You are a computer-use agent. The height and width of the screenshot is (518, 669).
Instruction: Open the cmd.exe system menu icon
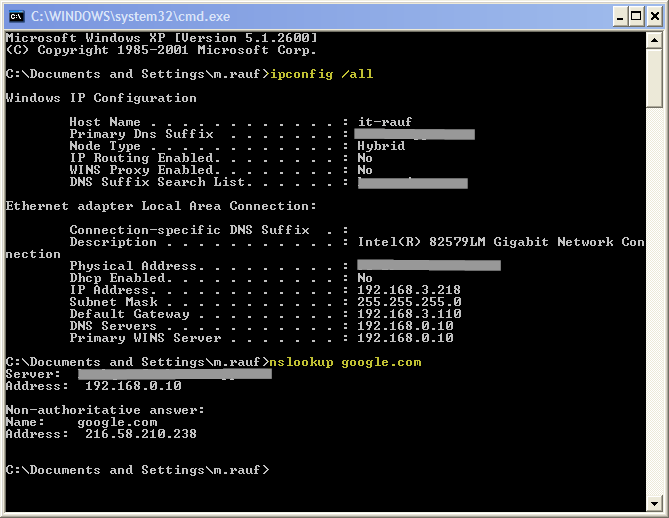(x=17, y=17)
